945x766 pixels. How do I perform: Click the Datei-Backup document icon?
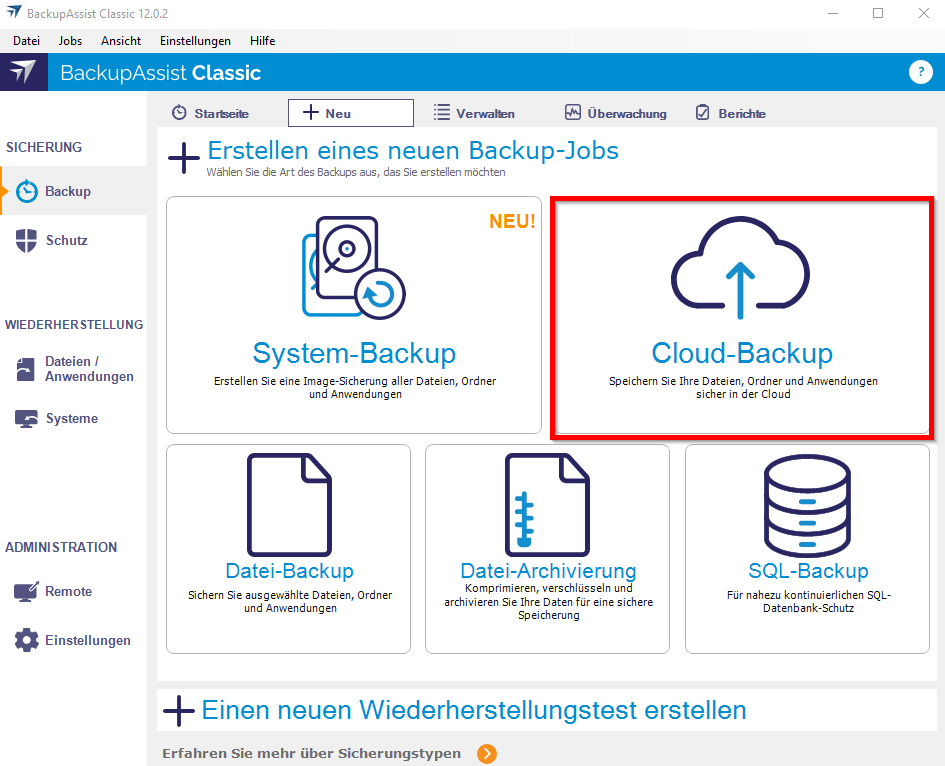click(x=289, y=503)
